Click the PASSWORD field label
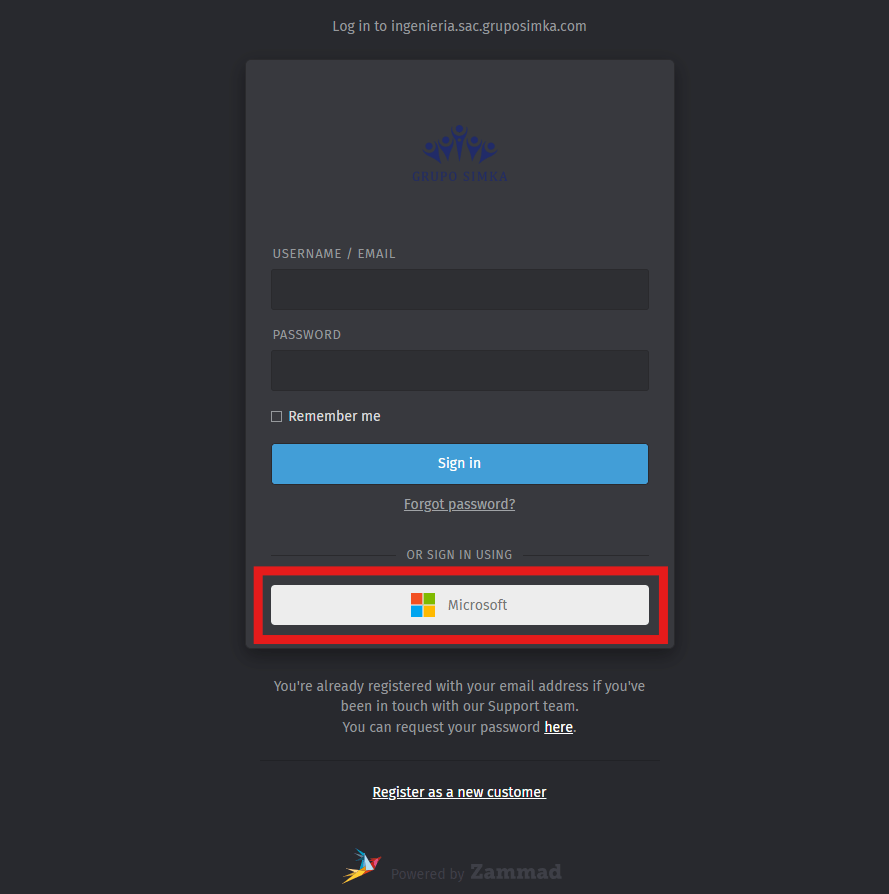The height and width of the screenshot is (894, 889). click(x=307, y=335)
